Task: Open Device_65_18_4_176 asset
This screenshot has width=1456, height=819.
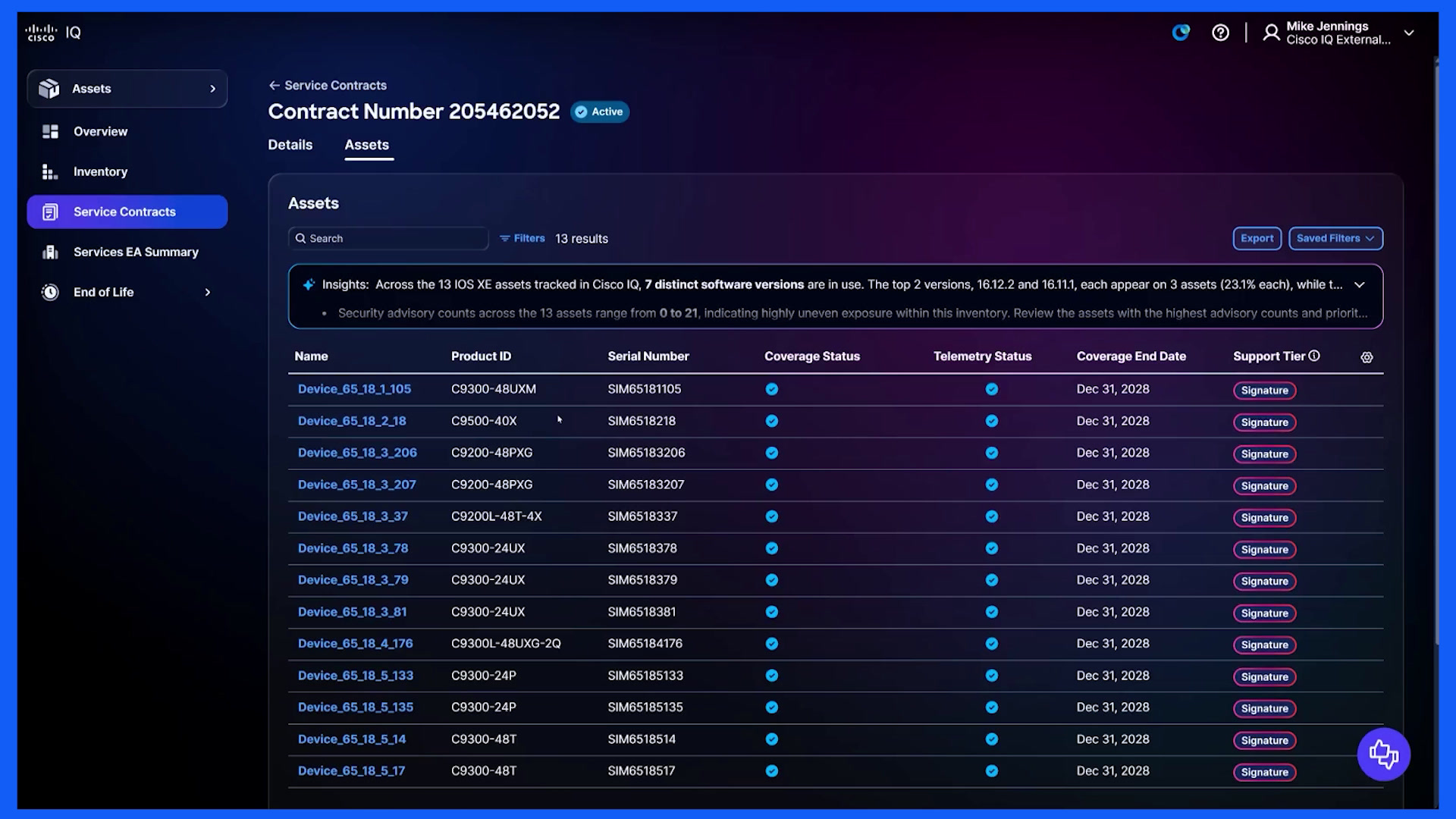Action: coord(355,644)
